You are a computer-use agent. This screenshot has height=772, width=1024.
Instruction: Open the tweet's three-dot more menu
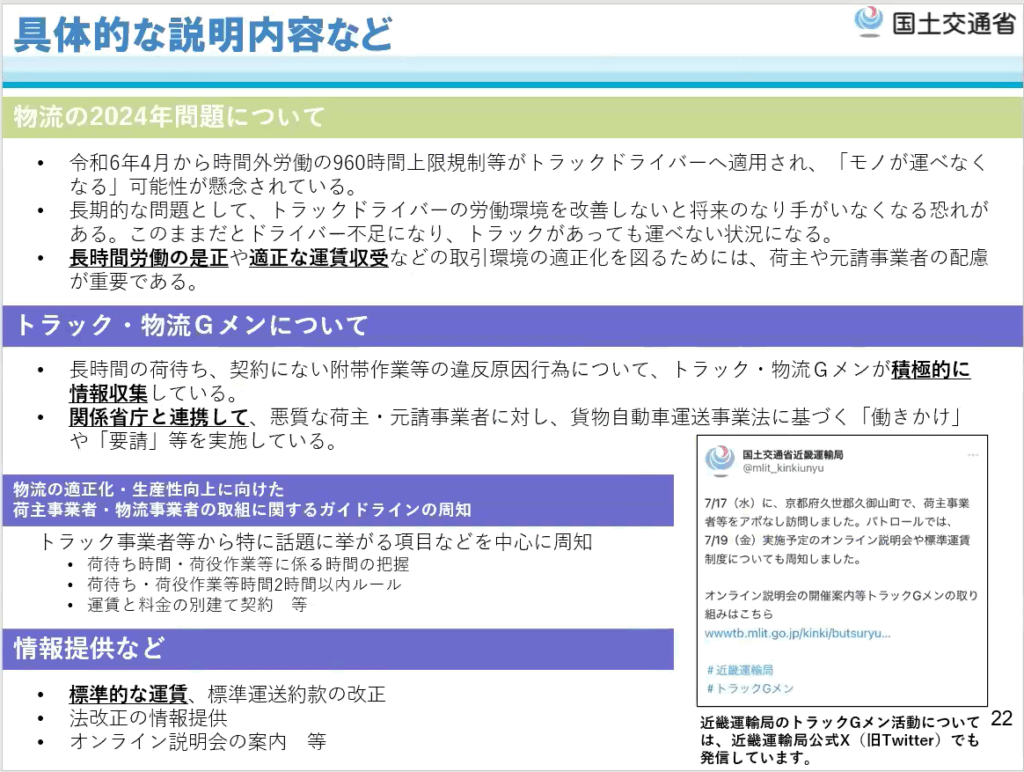pos(970,453)
